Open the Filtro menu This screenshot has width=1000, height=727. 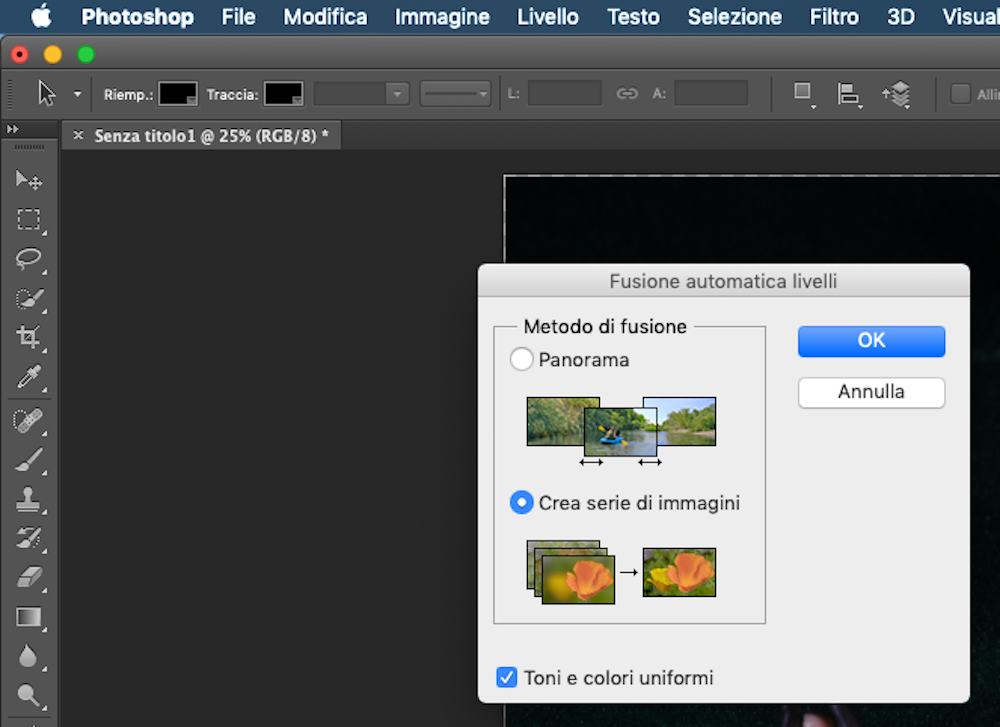click(834, 17)
